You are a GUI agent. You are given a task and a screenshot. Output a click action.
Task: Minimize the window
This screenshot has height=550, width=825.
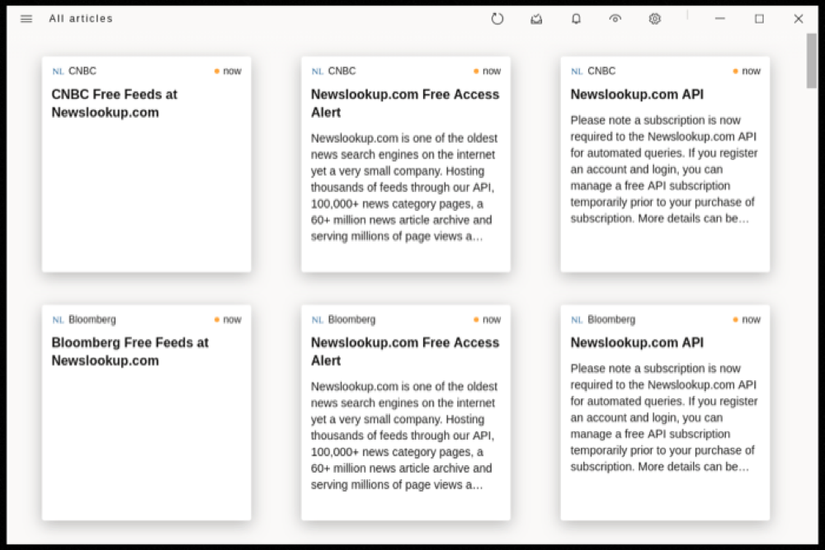[720, 19]
